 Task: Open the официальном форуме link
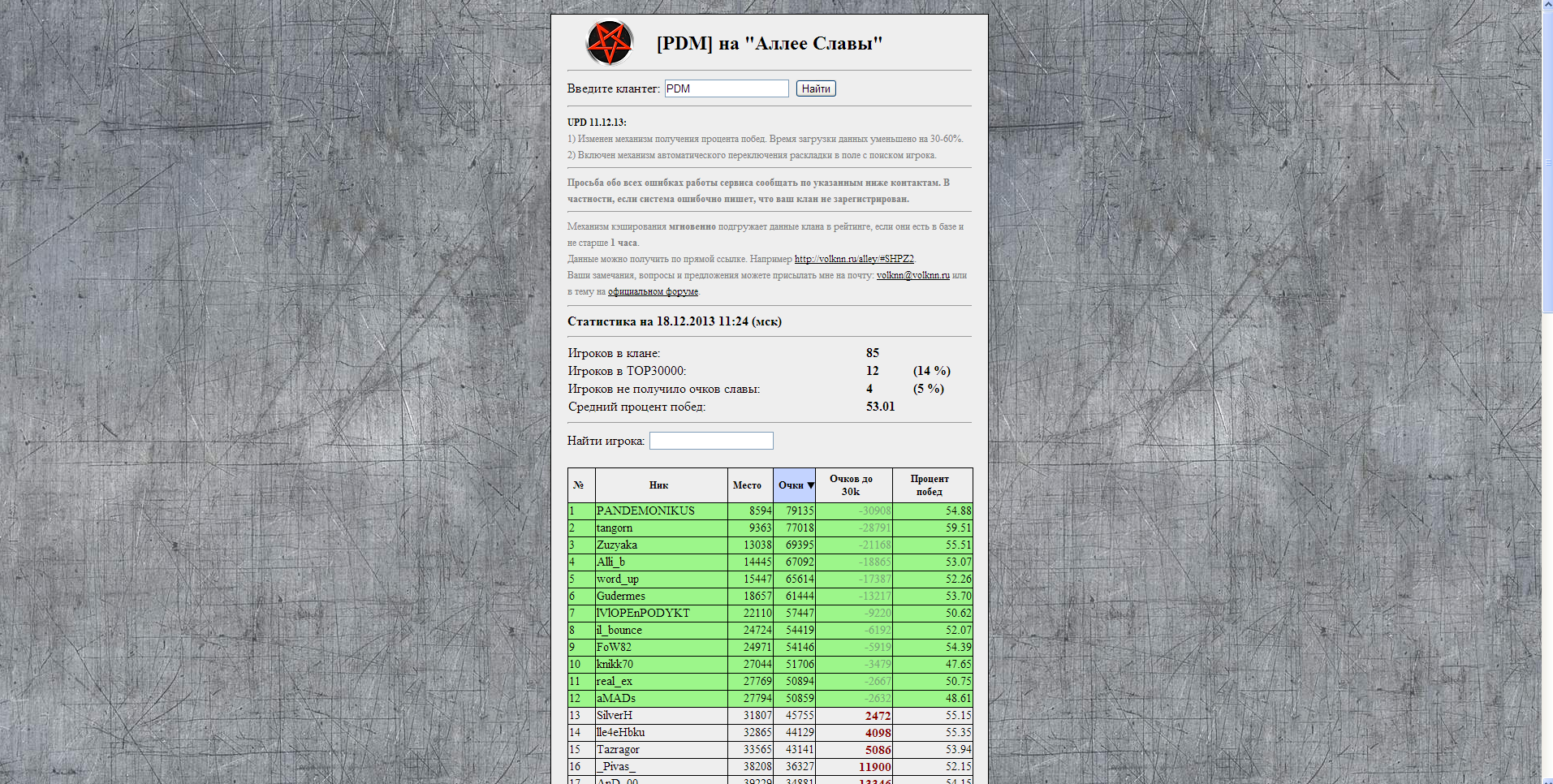pyautogui.click(x=653, y=291)
